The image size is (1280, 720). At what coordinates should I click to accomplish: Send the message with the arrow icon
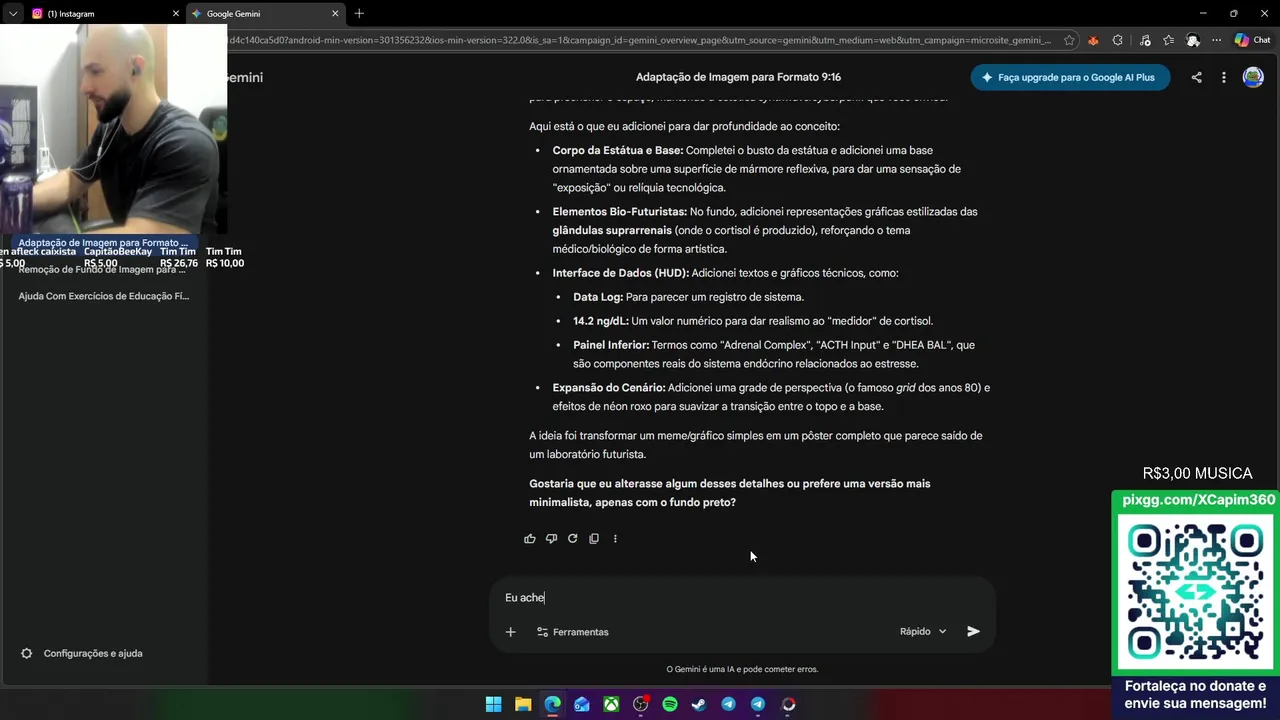973,632
